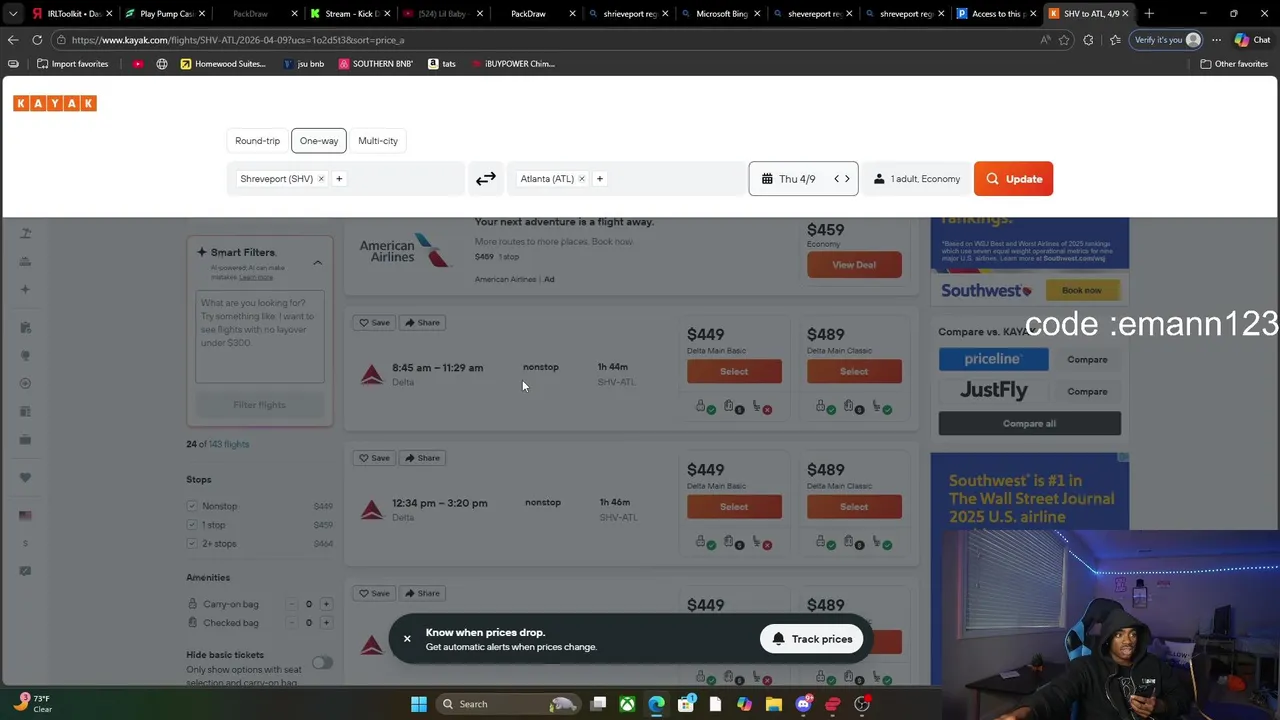
Task: Increase the Checked bag count
Action: click(326, 623)
